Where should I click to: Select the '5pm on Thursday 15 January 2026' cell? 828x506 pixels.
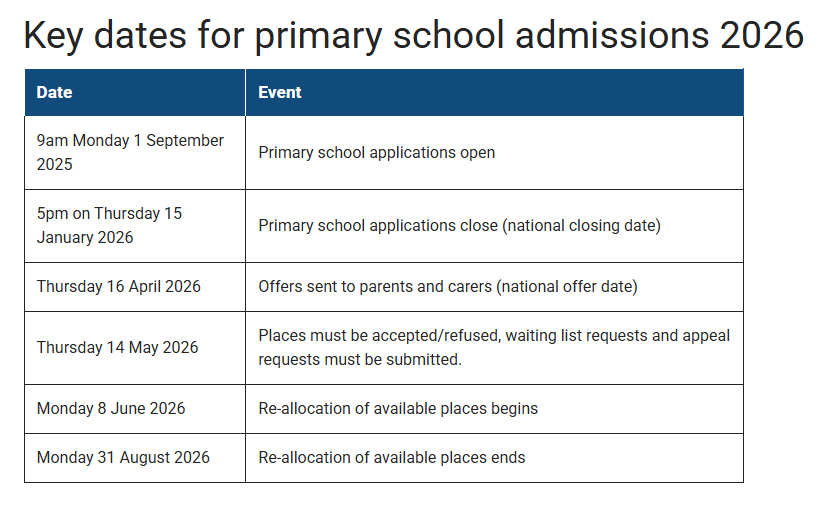tap(110, 226)
